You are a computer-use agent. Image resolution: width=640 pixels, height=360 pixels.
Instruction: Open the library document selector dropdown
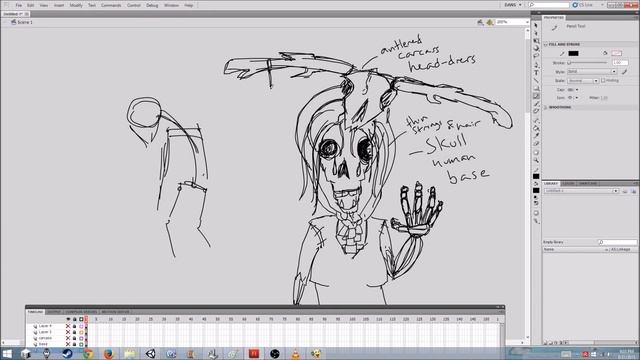point(581,191)
